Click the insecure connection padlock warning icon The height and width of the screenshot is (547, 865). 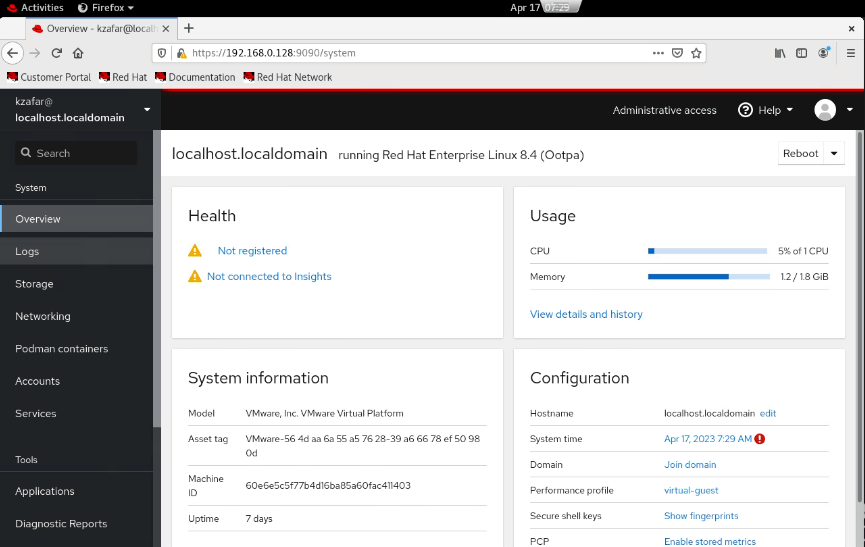tap(181, 53)
